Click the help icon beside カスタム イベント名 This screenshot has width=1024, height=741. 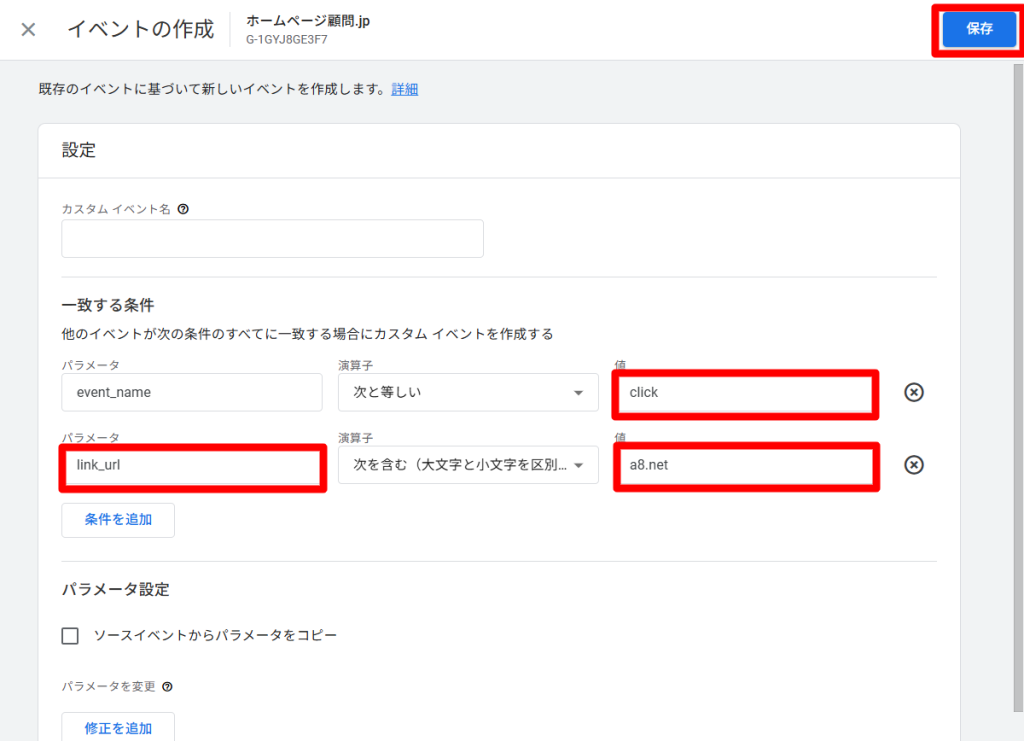[x=183, y=210]
